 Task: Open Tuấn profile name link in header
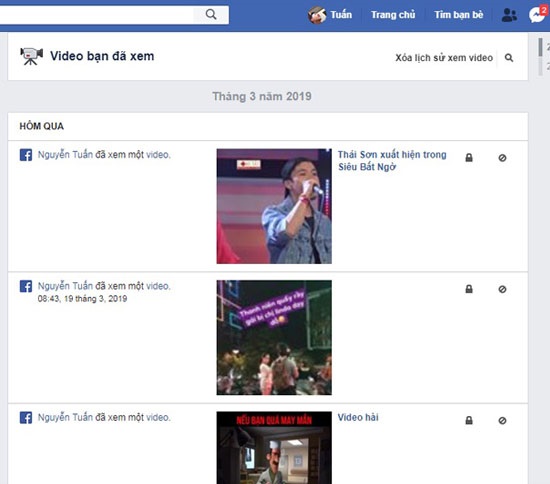[x=341, y=15]
